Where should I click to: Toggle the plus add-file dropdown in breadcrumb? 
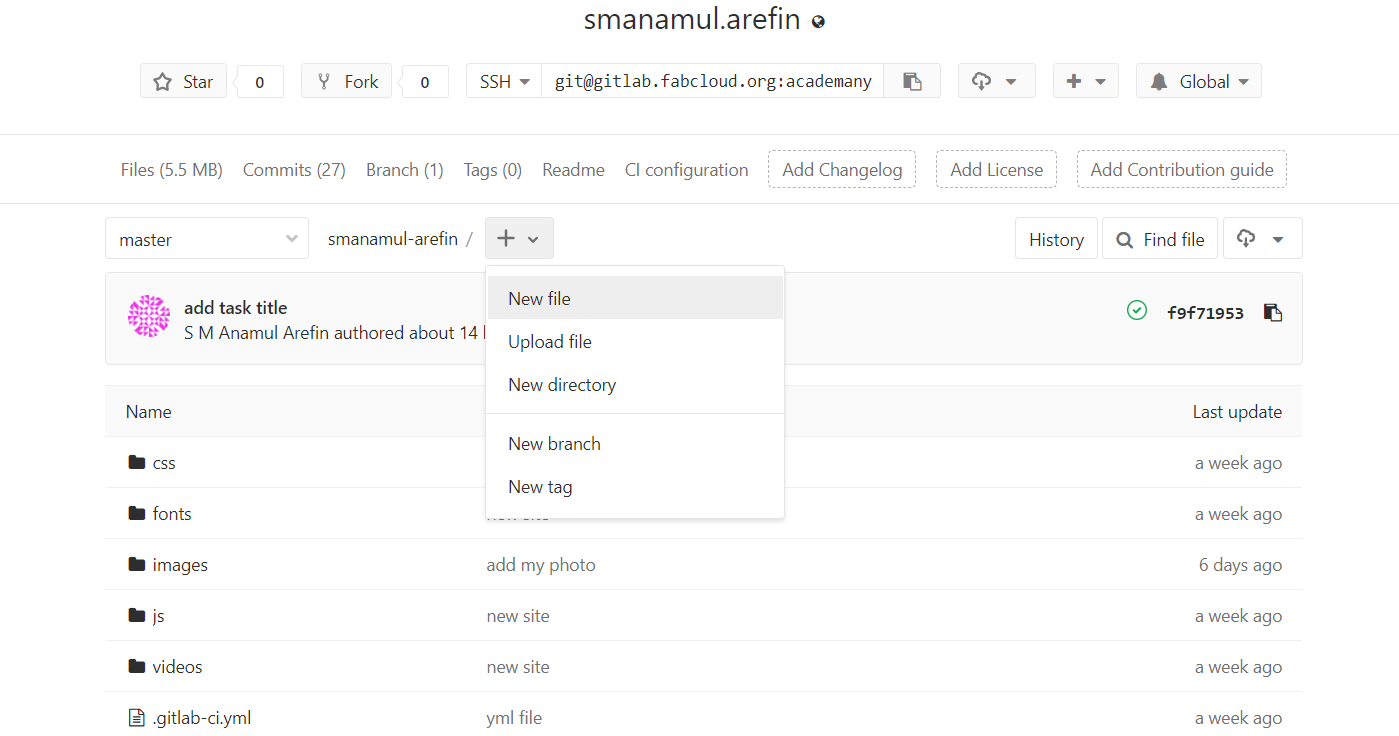tap(519, 239)
